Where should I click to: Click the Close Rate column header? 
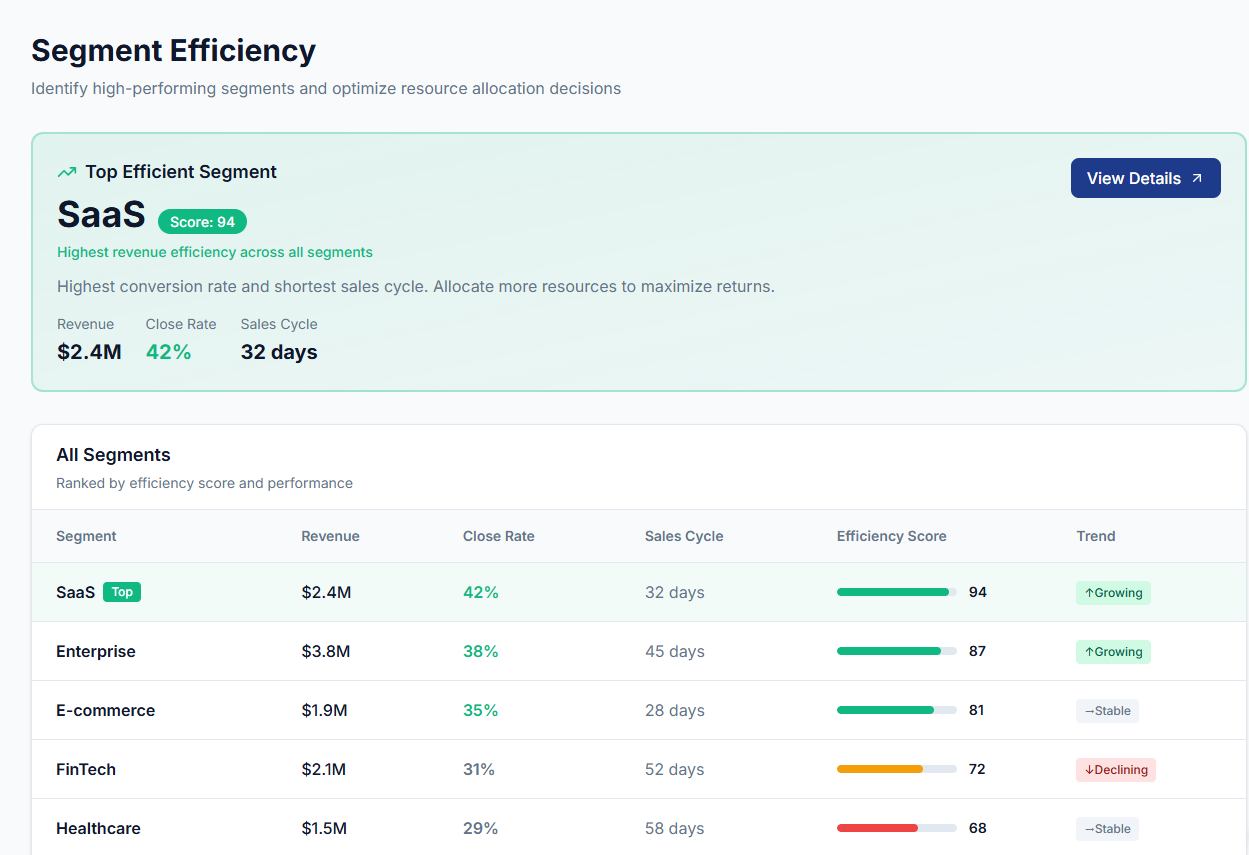(498, 536)
